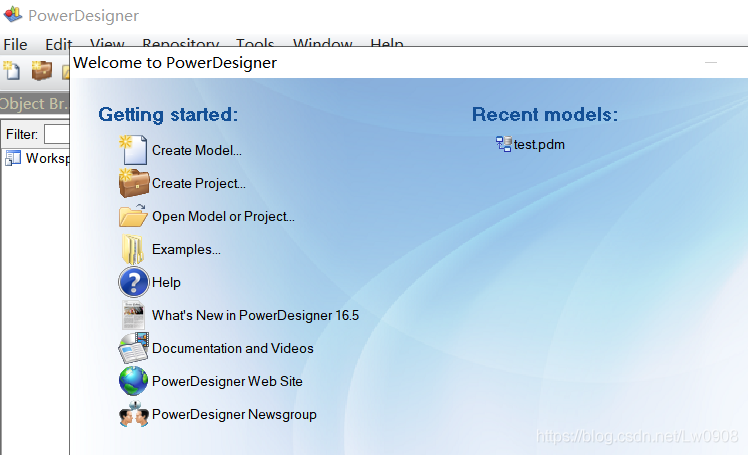Click the Examples folder icon
The image size is (748, 455).
(133, 249)
